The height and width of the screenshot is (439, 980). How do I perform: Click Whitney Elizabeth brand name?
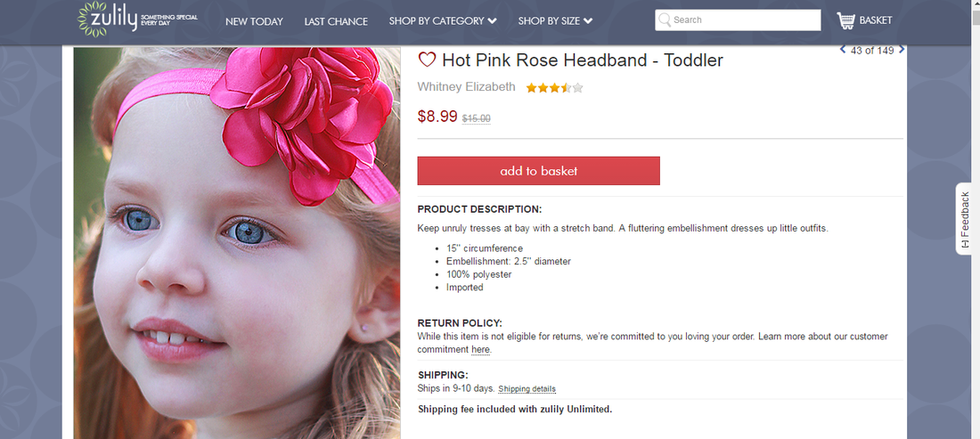click(466, 87)
